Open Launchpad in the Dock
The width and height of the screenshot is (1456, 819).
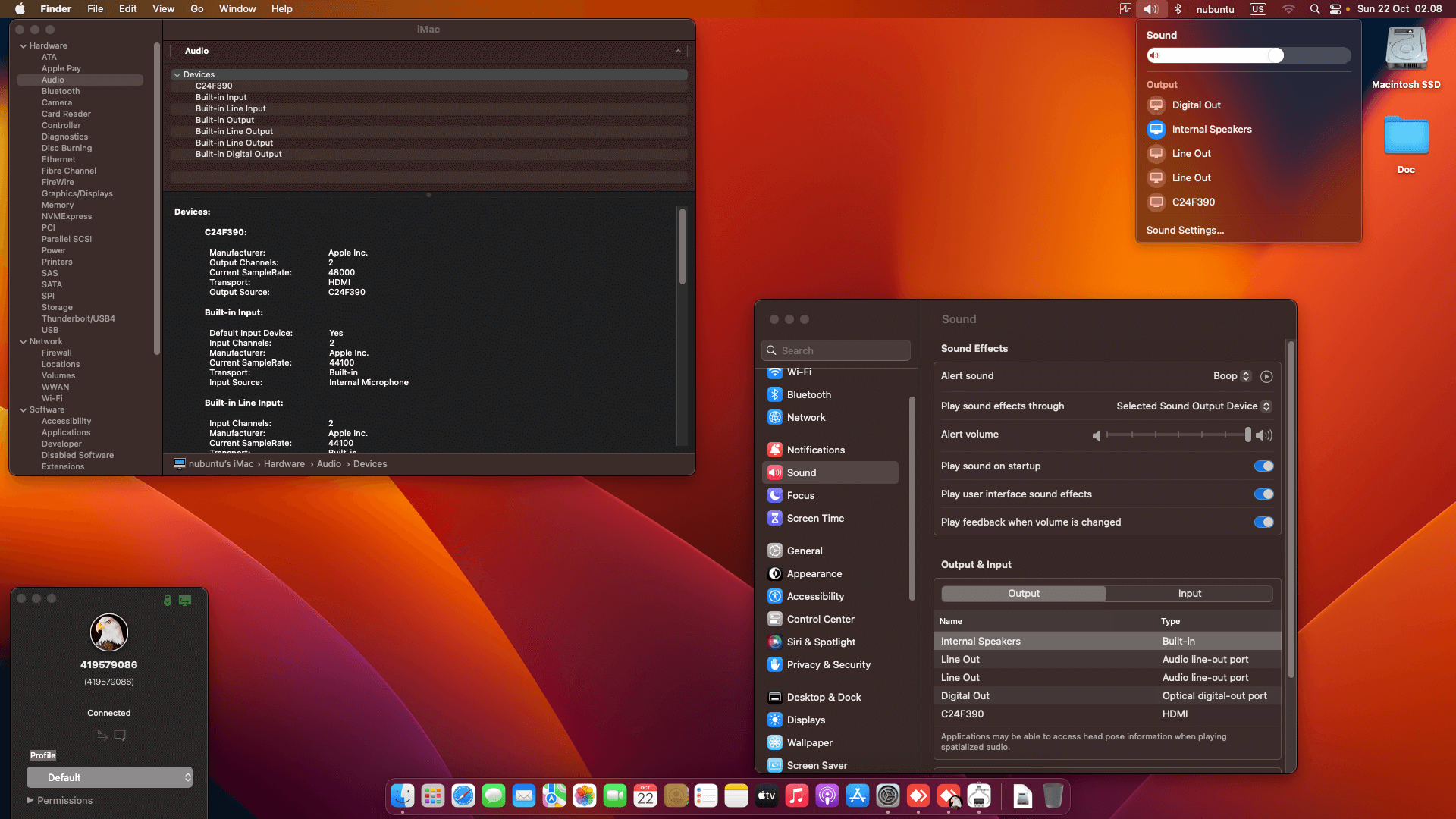pos(433,795)
